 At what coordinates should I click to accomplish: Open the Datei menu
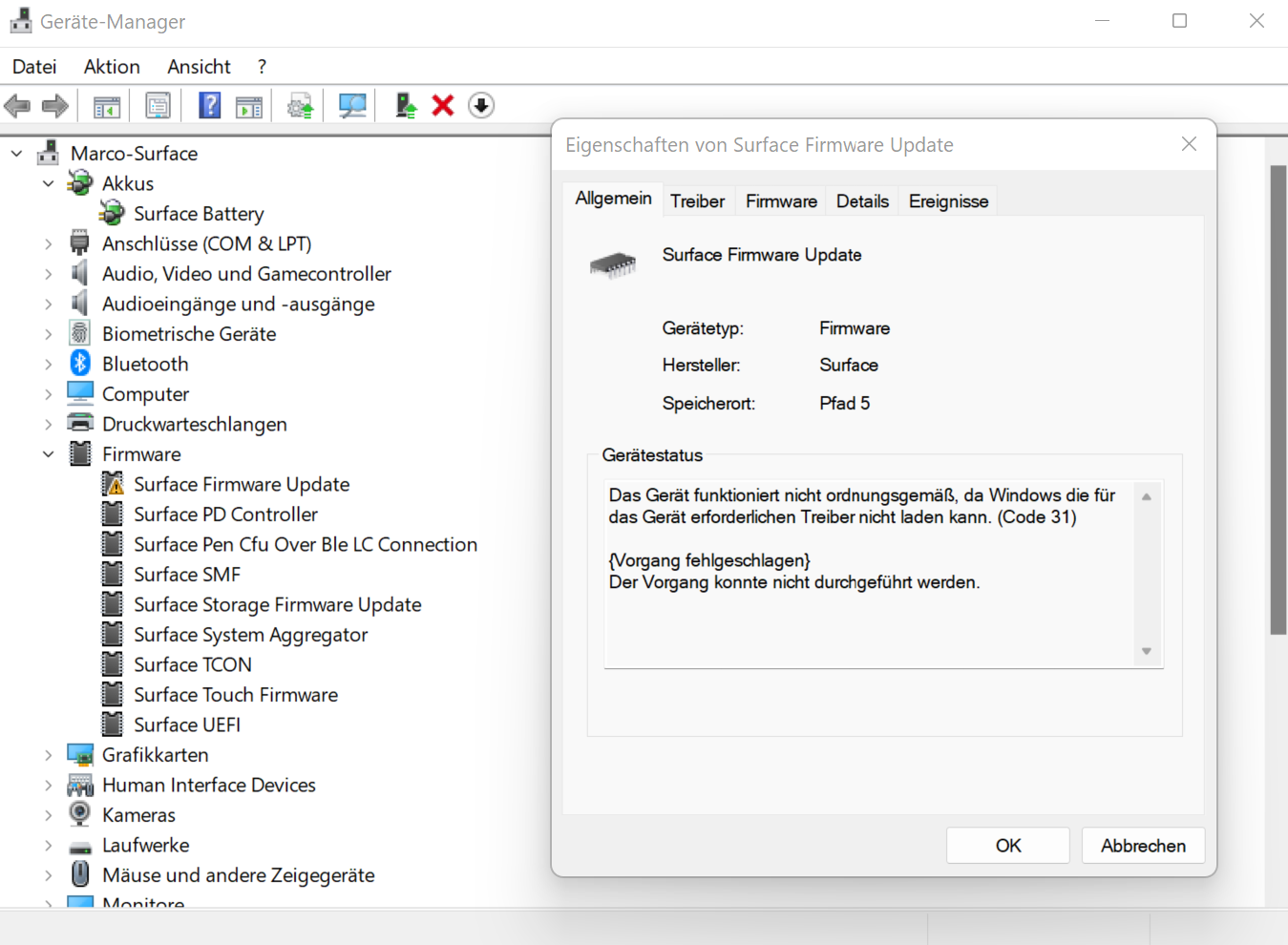click(x=34, y=67)
